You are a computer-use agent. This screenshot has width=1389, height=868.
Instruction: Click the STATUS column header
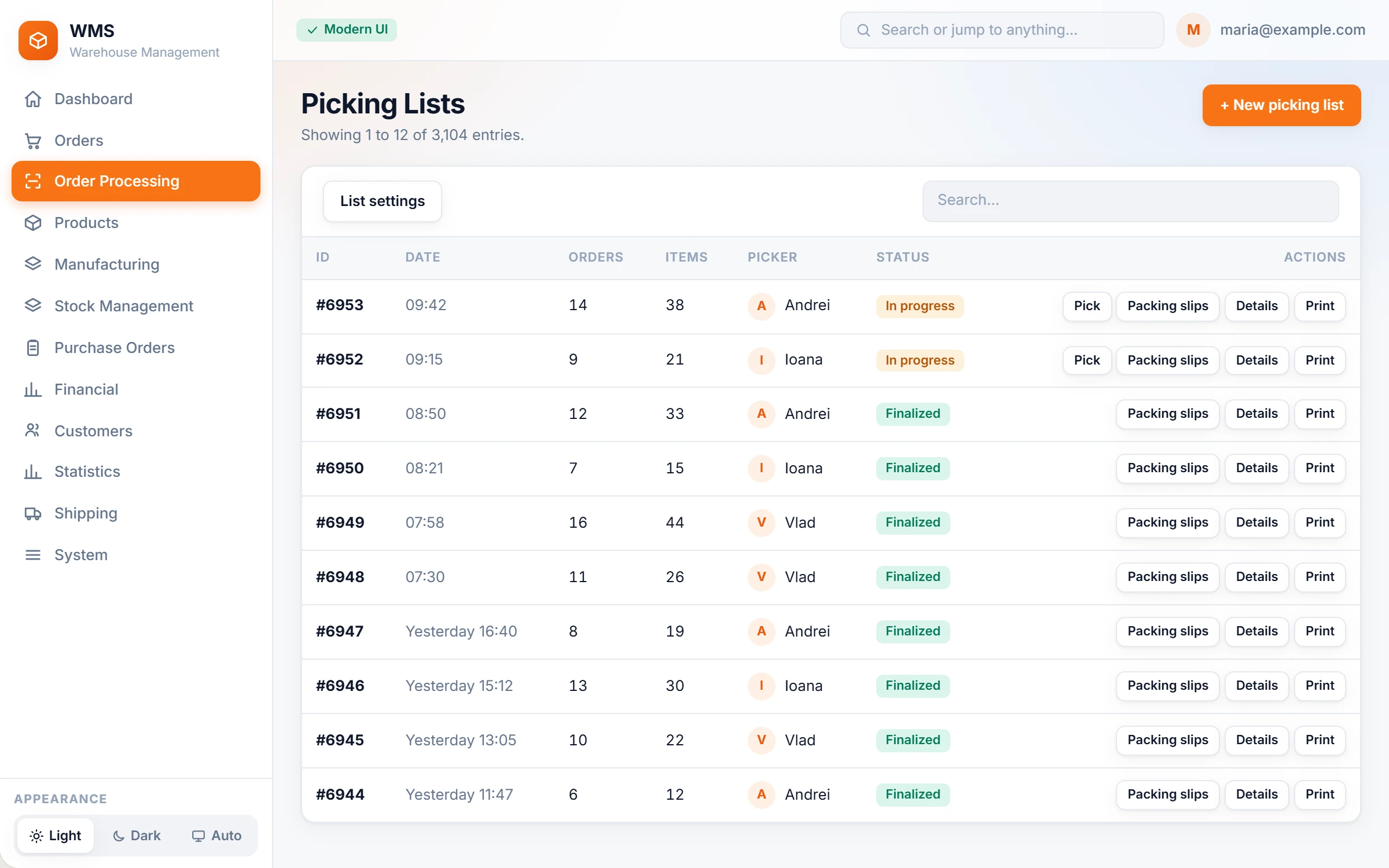tap(902, 258)
